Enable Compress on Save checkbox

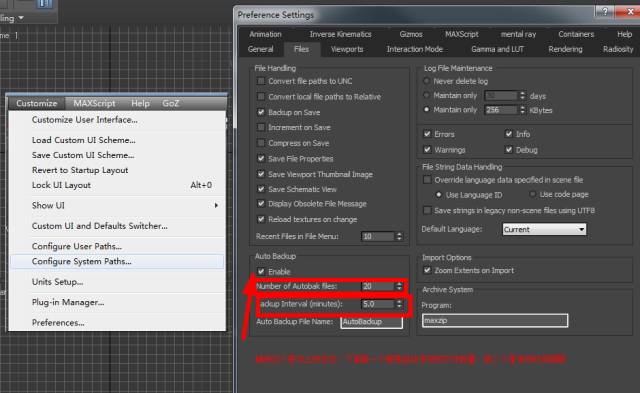[261, 143]
